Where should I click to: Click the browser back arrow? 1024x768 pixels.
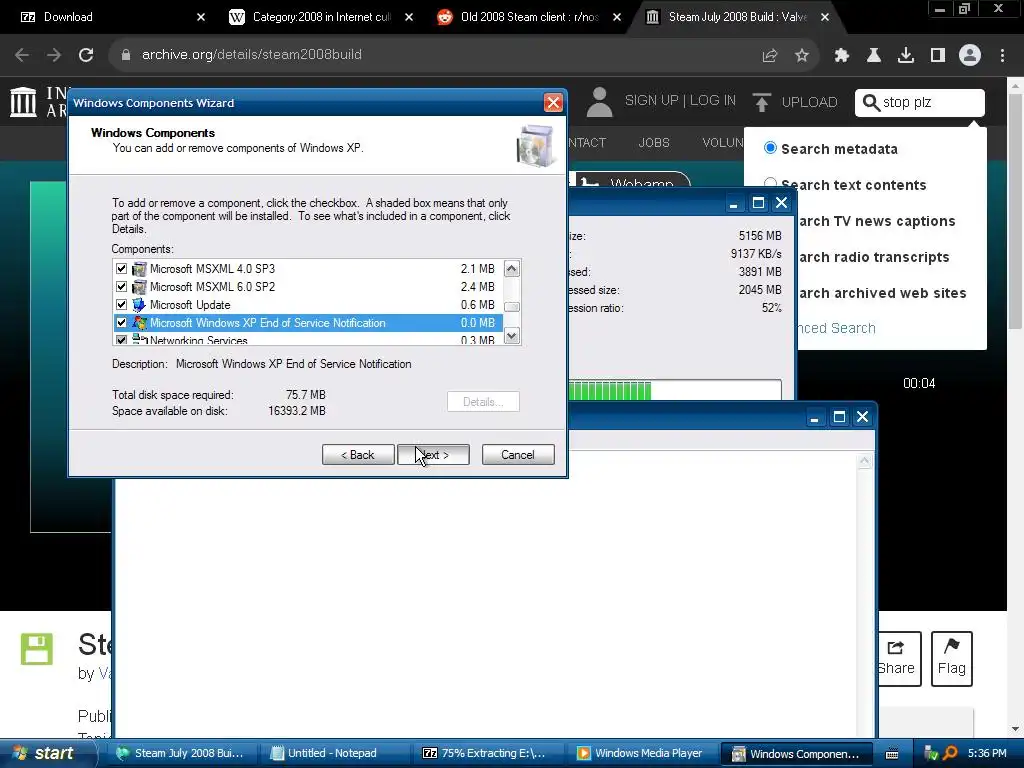22,55
